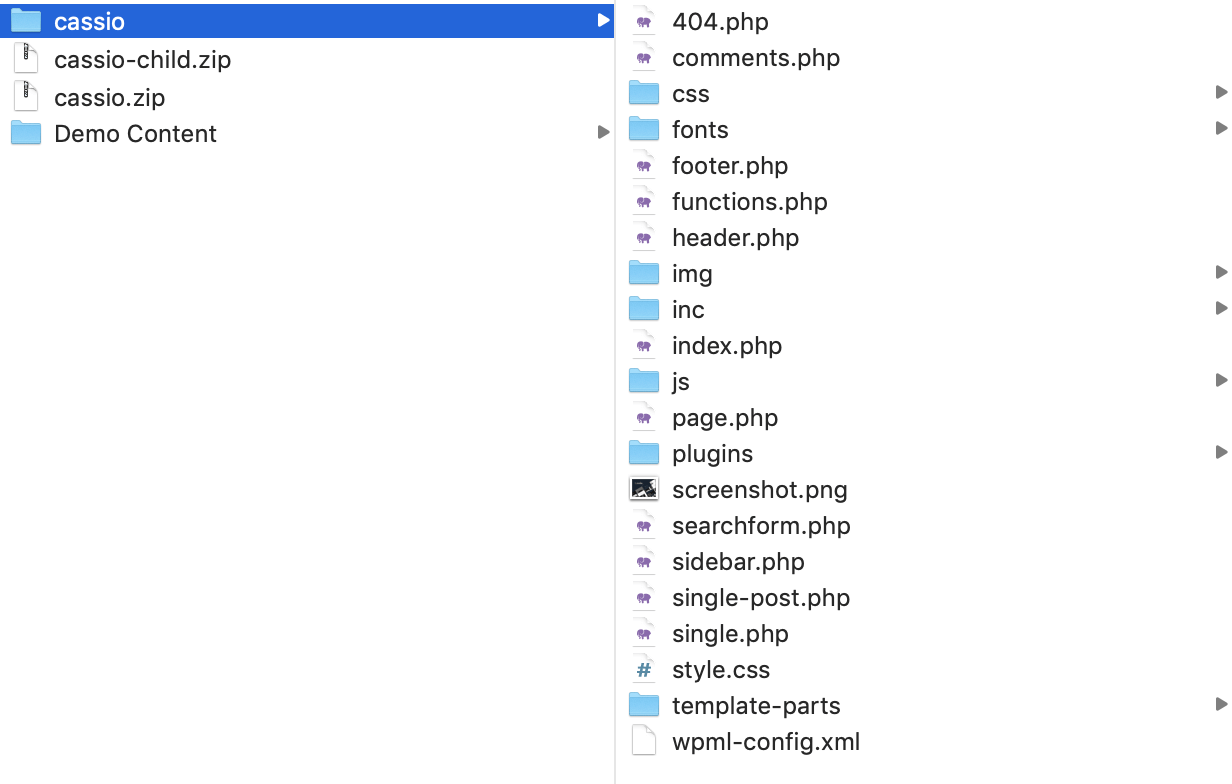
Task: Click the Demo Content folder icon
Action: (26, 133)
